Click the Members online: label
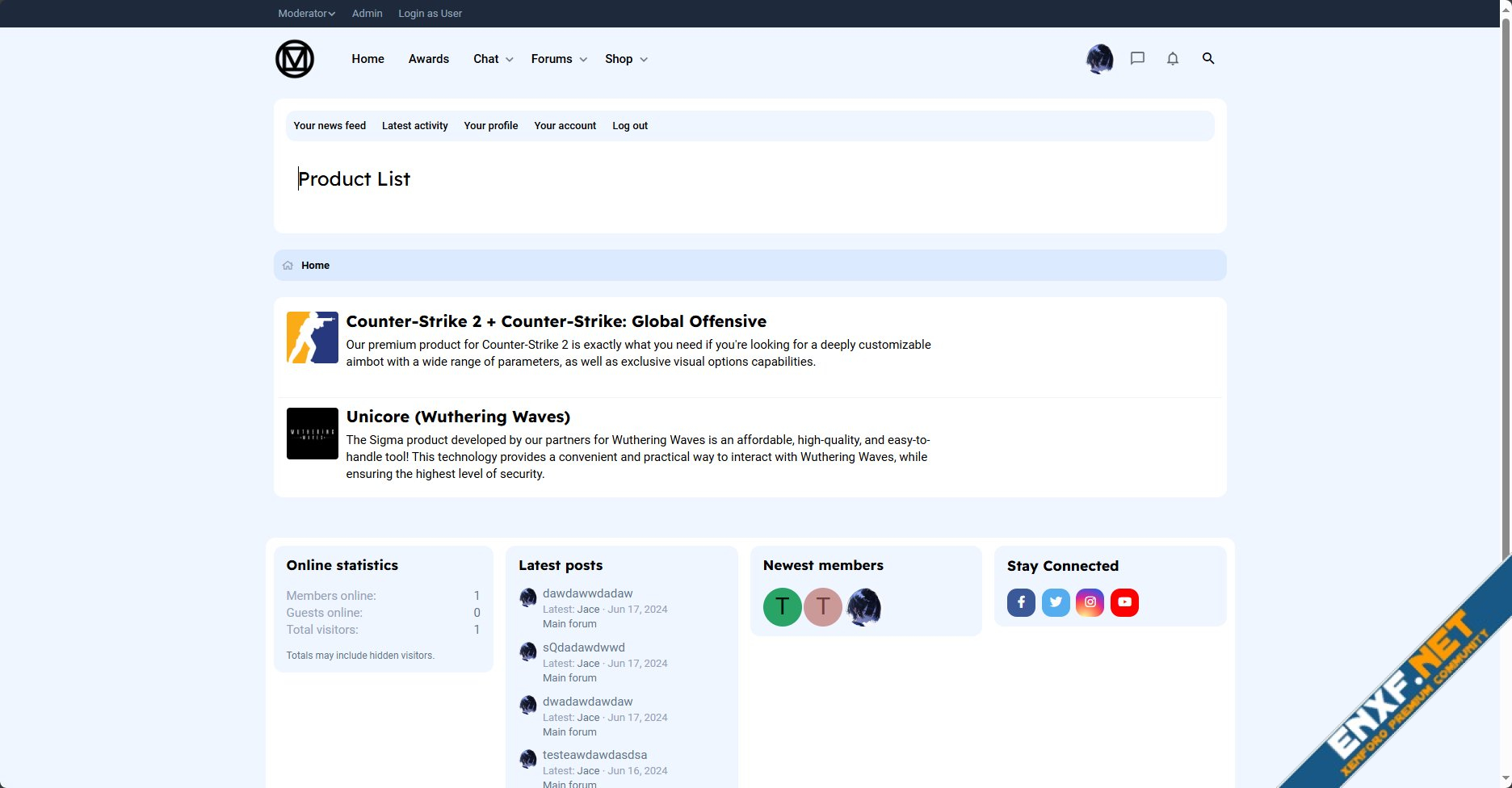This screenshot has width=1512, height=788. click(331, 596)
